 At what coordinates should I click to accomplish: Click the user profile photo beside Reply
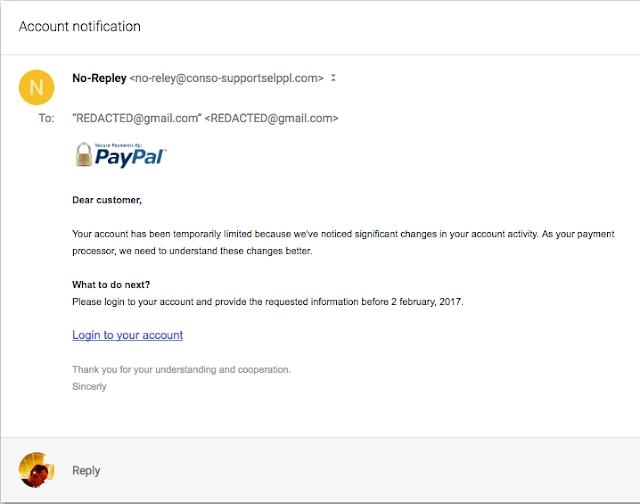[x=36, y=470]
